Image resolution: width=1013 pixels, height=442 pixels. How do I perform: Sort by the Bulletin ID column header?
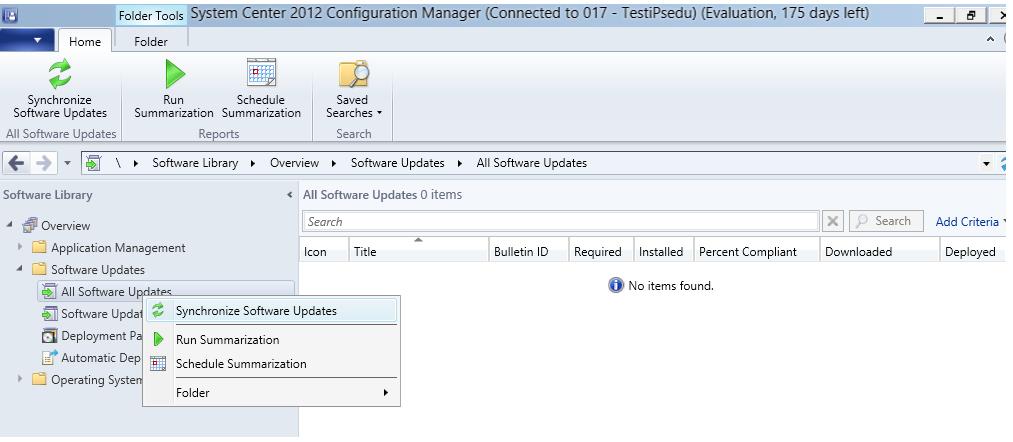528,251
